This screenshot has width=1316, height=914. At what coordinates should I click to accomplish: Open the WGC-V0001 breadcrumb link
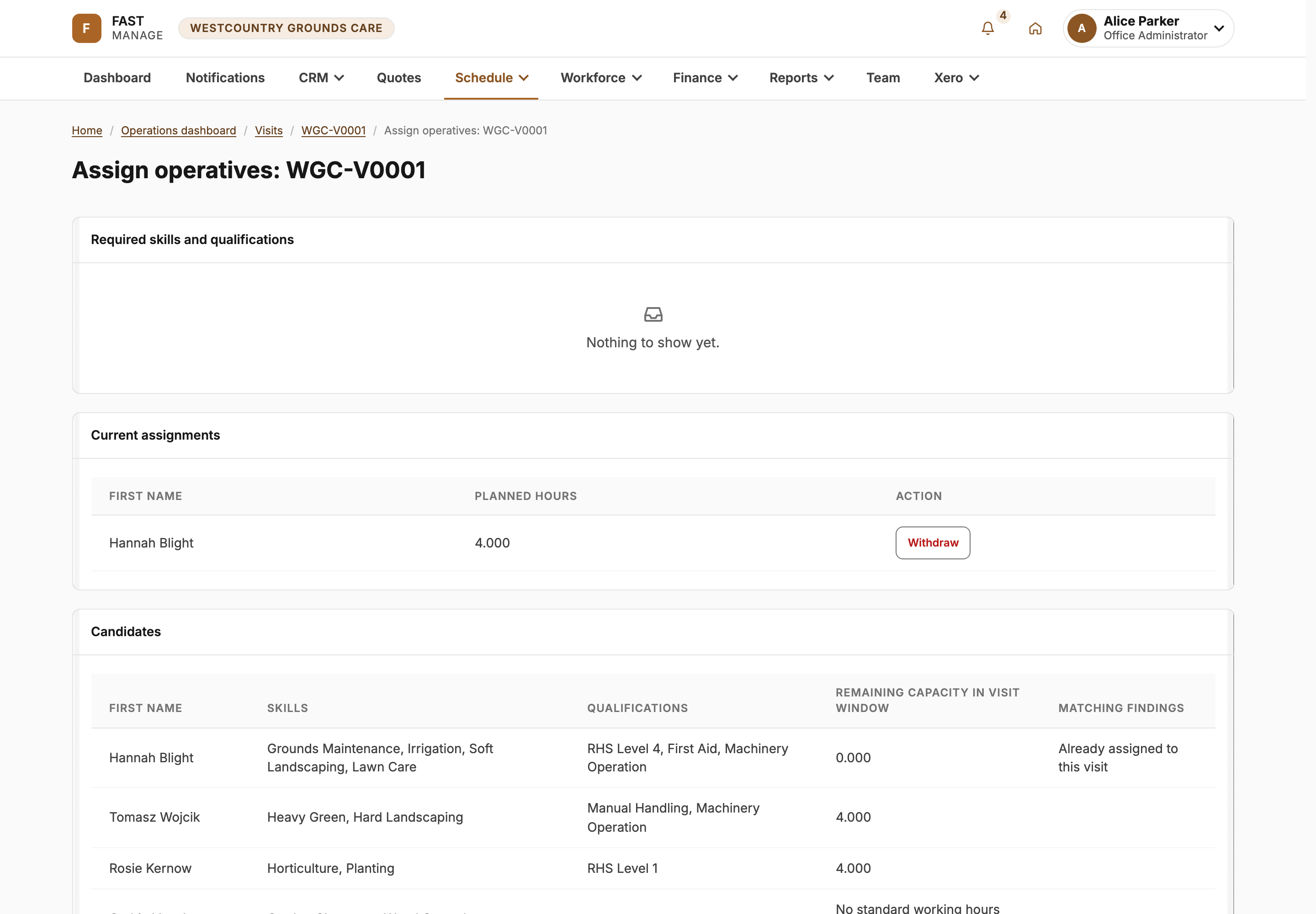point(333,131)
